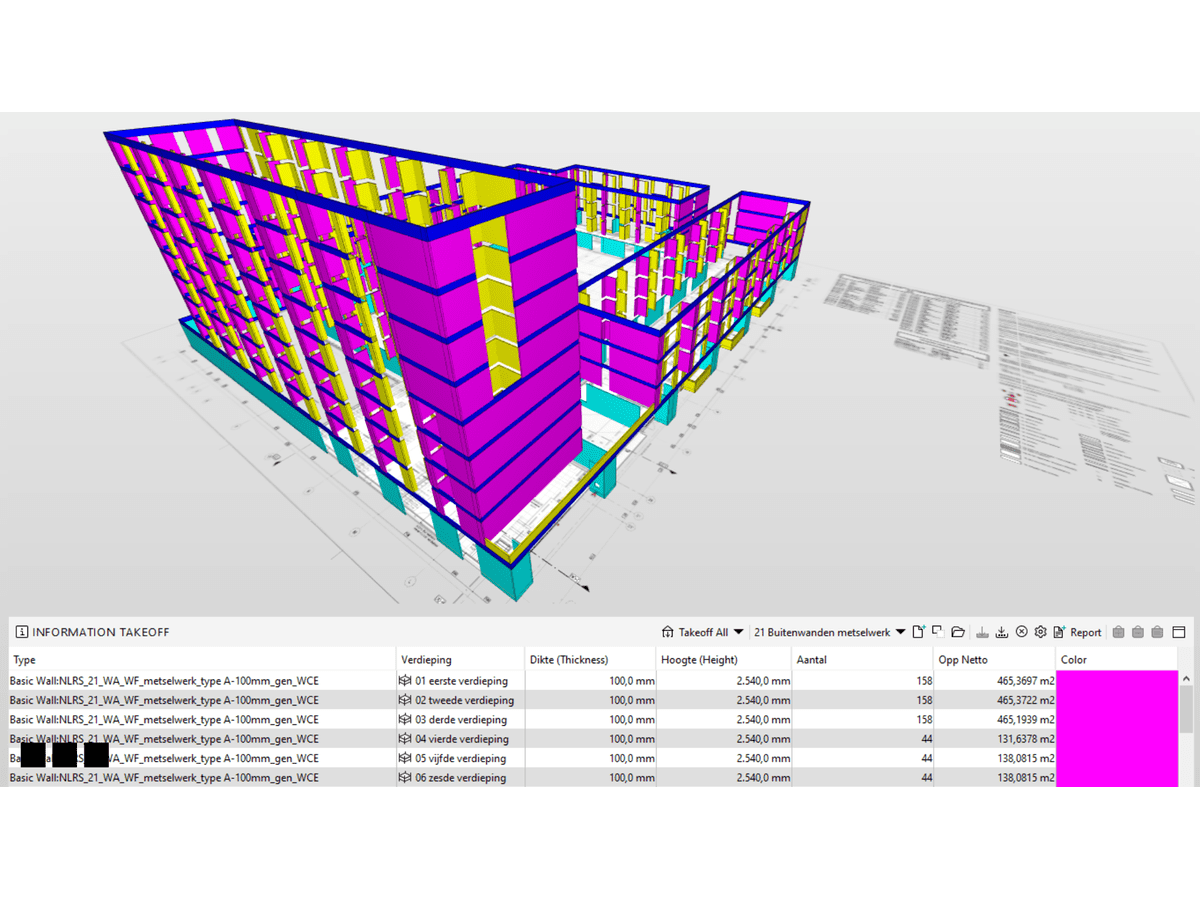Expand the Takeoff All dropdown arrow
The height and width of the screenshot is (900, 1200).
pos(739,632)
